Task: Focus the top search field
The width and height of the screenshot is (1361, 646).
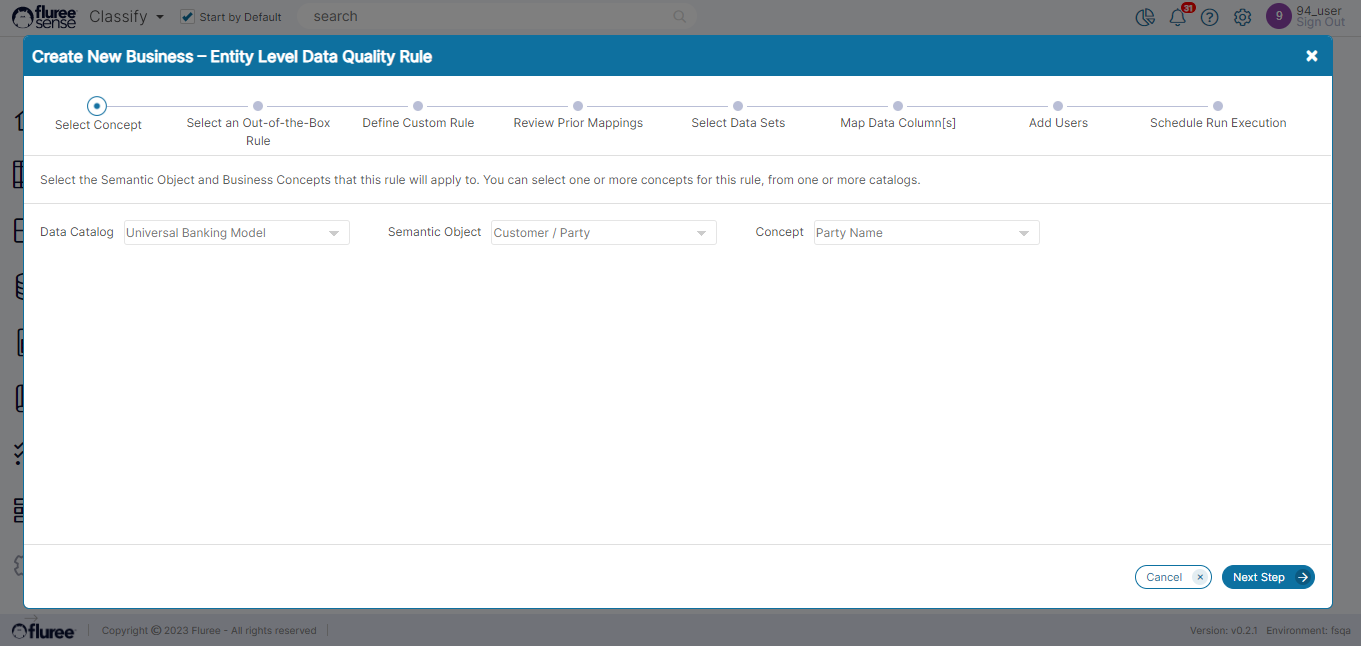Action: tap(490, 17)
